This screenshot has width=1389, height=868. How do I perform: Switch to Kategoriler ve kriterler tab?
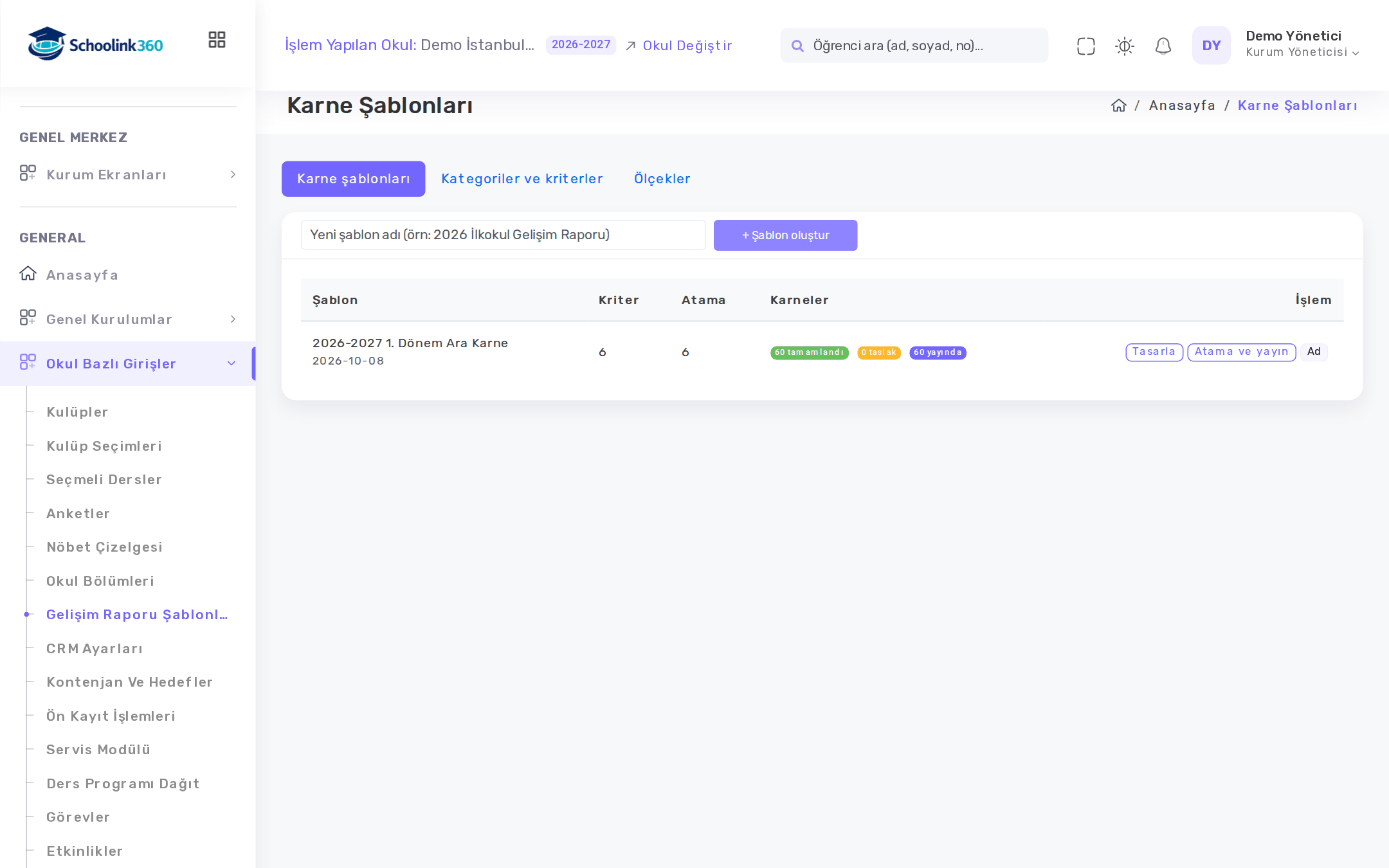tap(522, 179)
